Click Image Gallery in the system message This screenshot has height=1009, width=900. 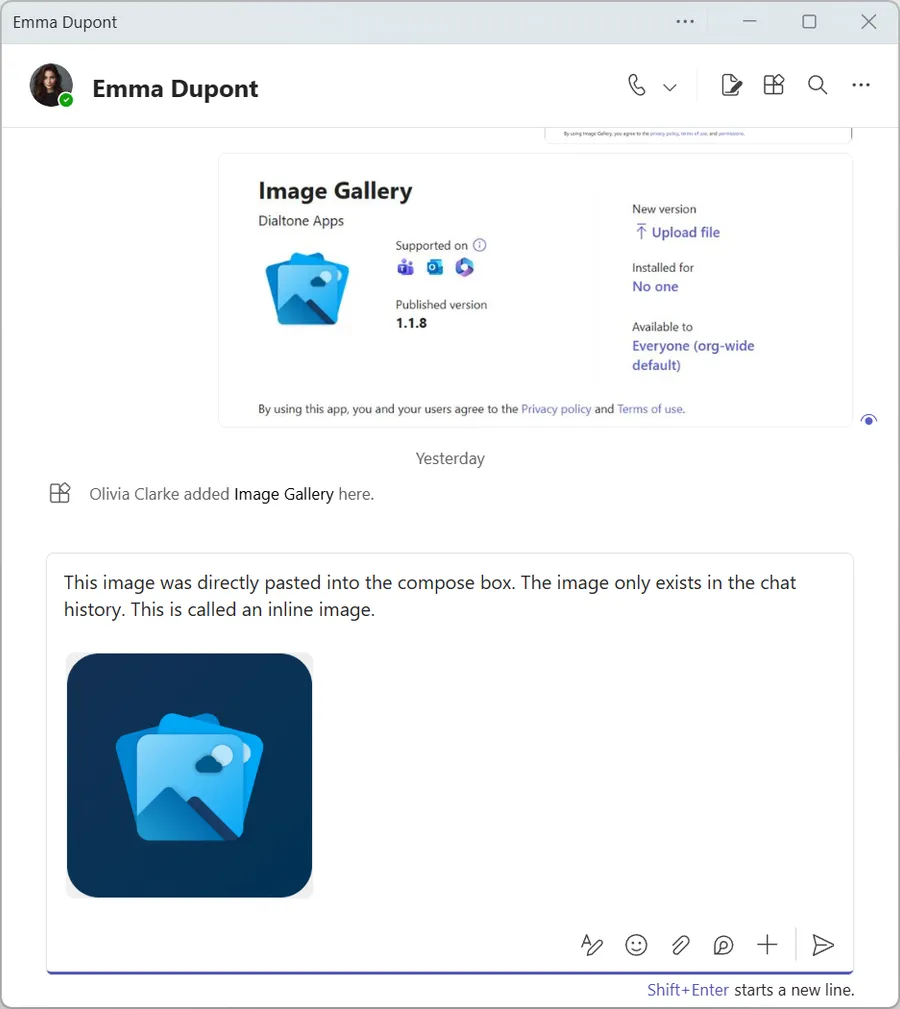point(284,494)
